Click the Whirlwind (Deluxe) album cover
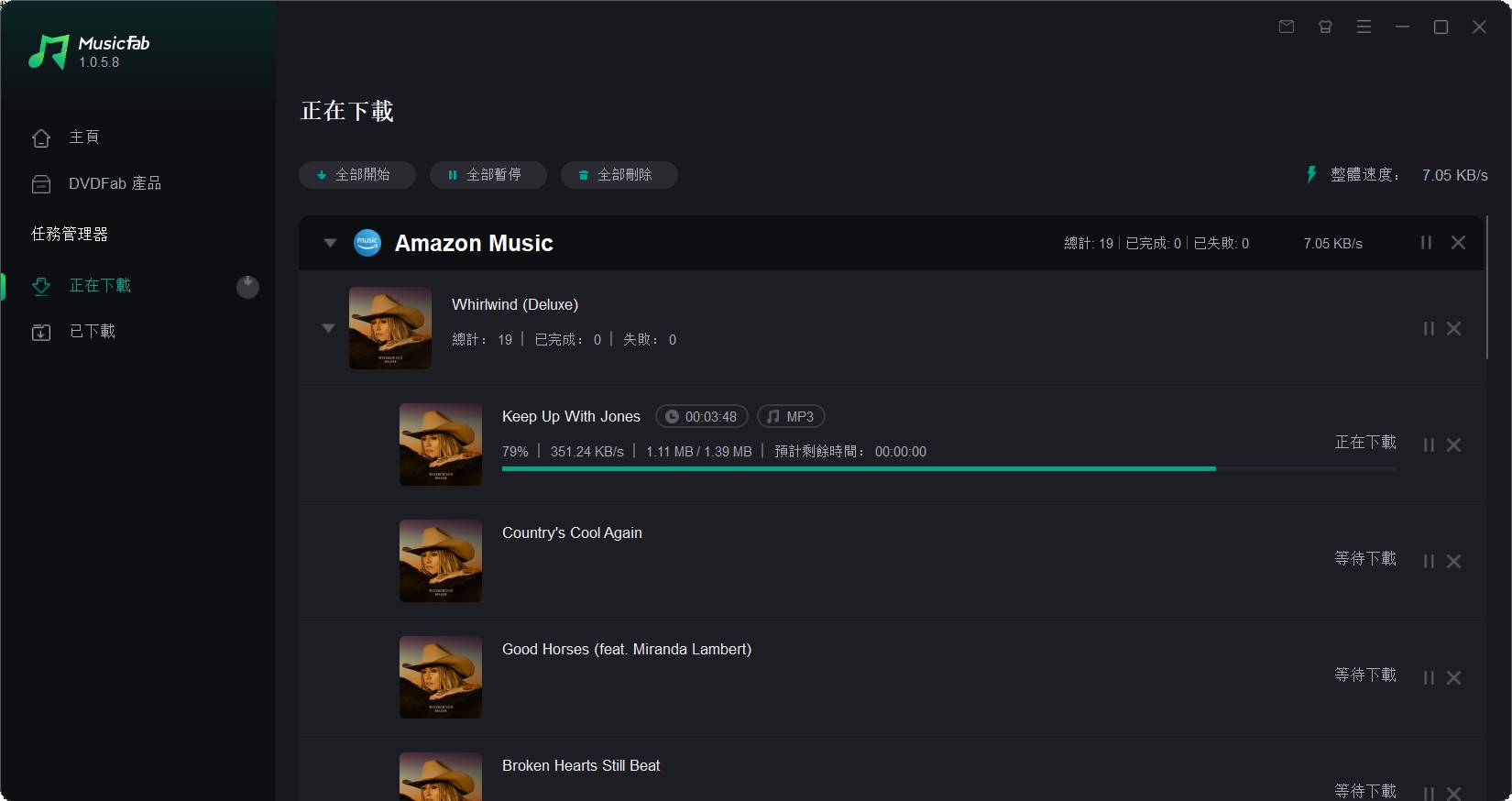Screen dimensions: 1512x801 point(390,328)
